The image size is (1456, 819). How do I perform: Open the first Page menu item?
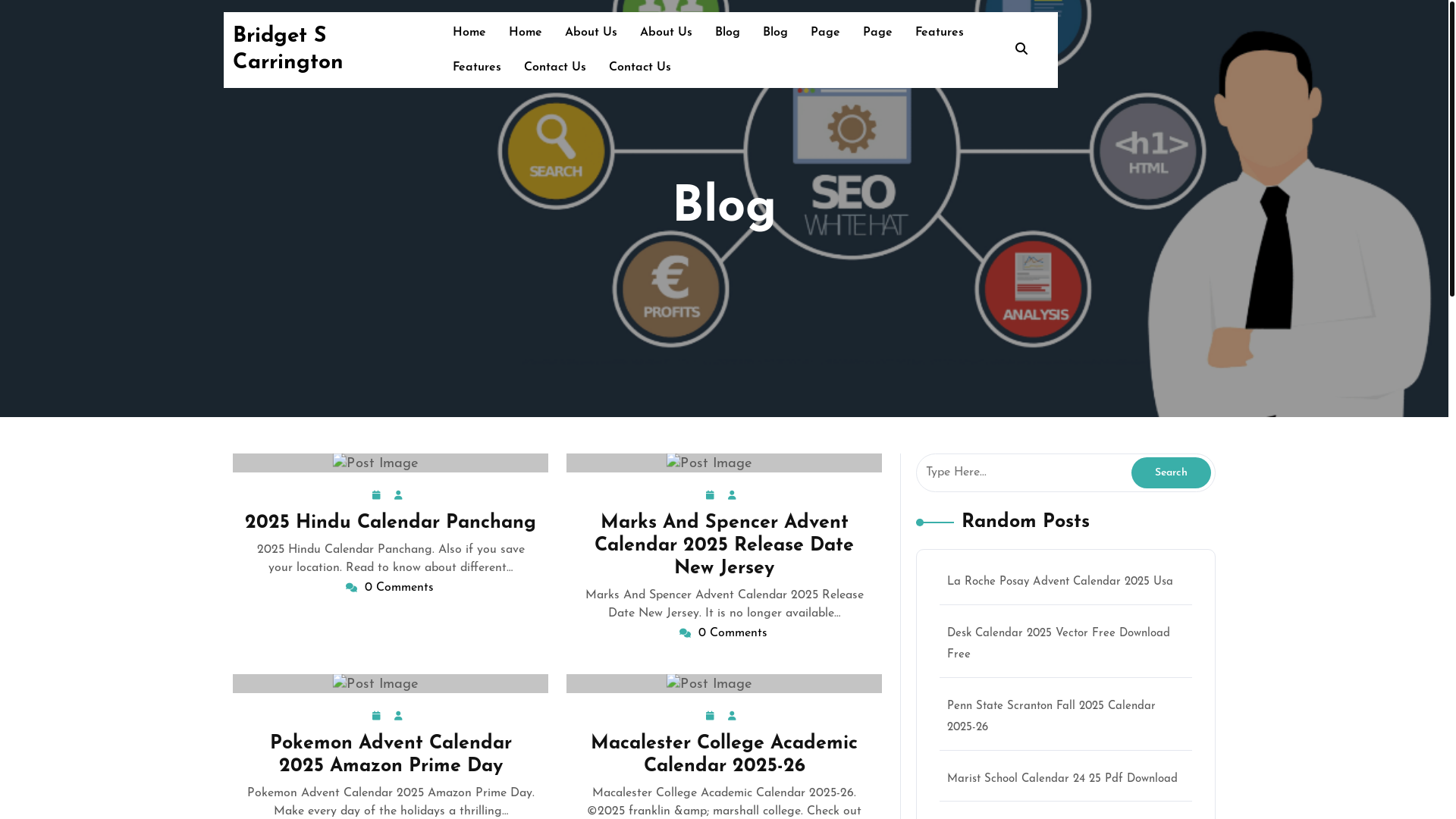coord(825,33)
